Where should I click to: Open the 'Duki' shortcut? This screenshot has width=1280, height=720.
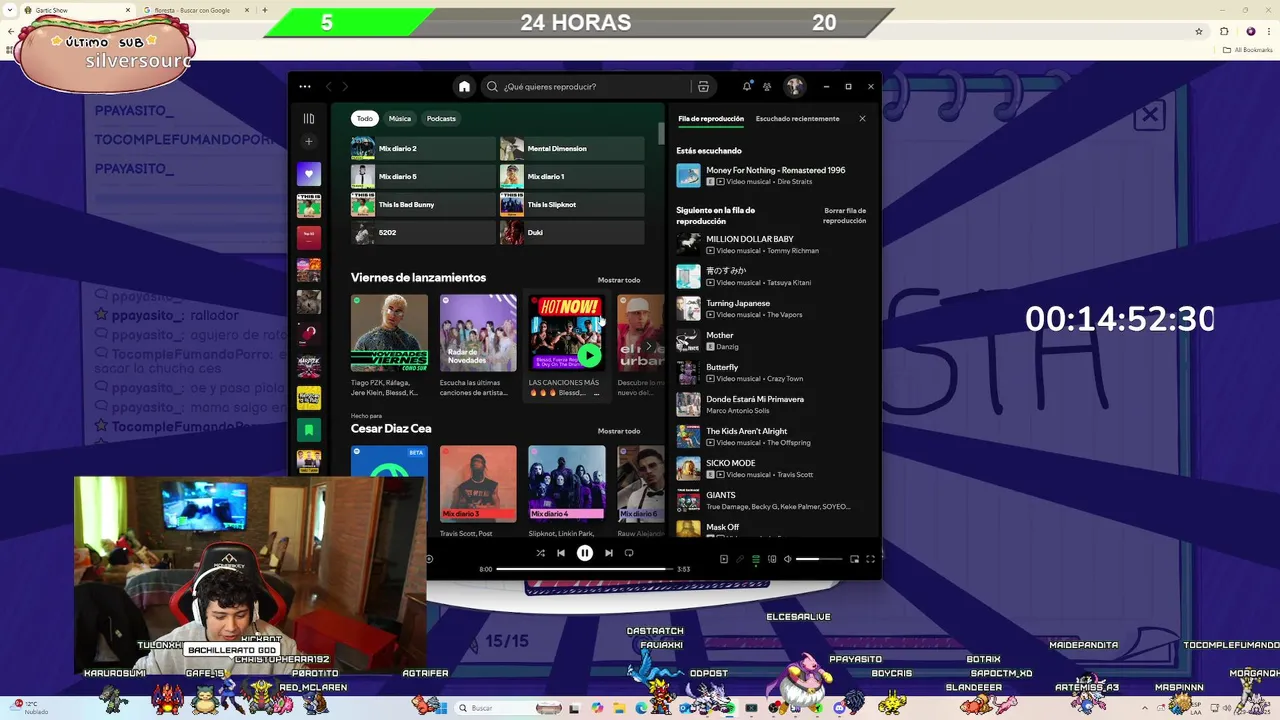(x=572, y=233)
